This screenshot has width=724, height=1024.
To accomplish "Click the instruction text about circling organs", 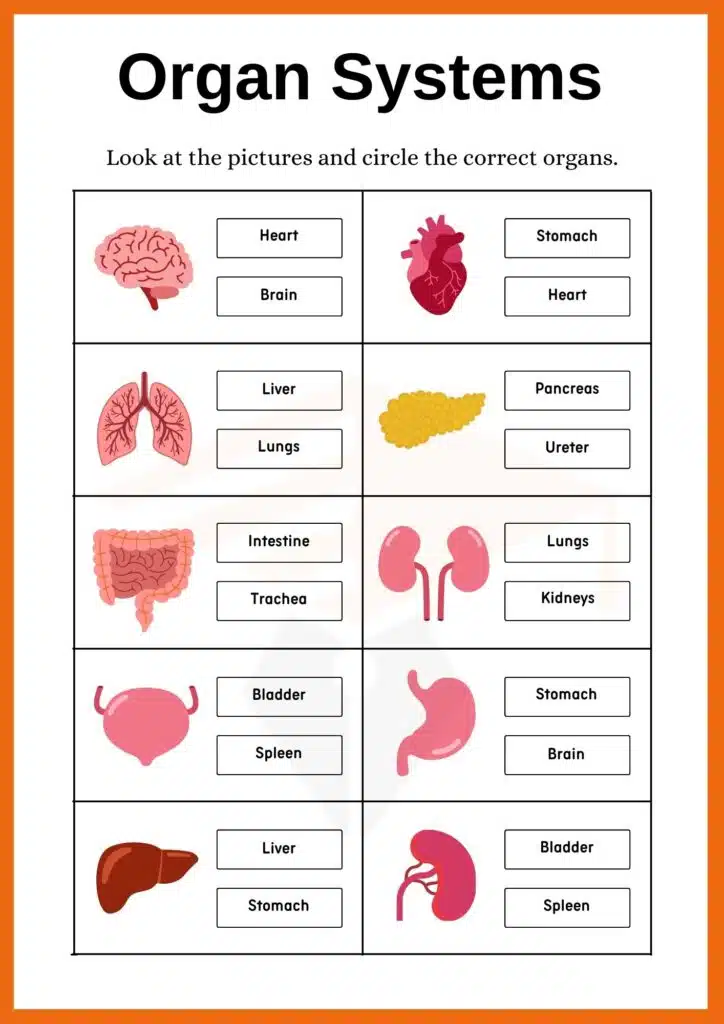I will (x=361, y=158).
